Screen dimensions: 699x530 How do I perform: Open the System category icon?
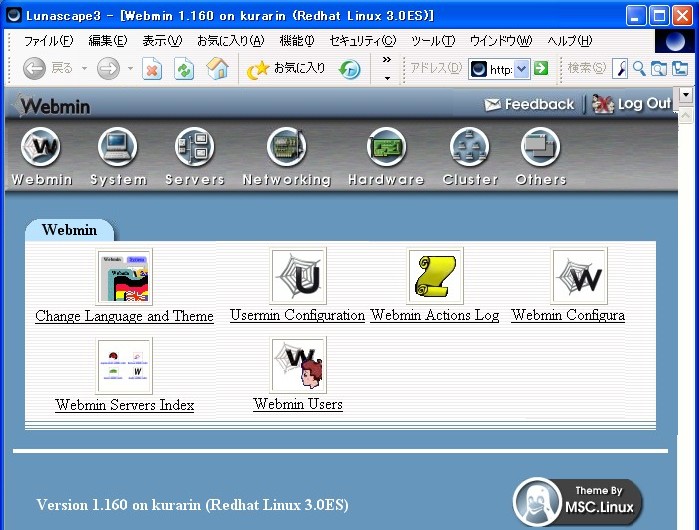click(x=117, y=147)
